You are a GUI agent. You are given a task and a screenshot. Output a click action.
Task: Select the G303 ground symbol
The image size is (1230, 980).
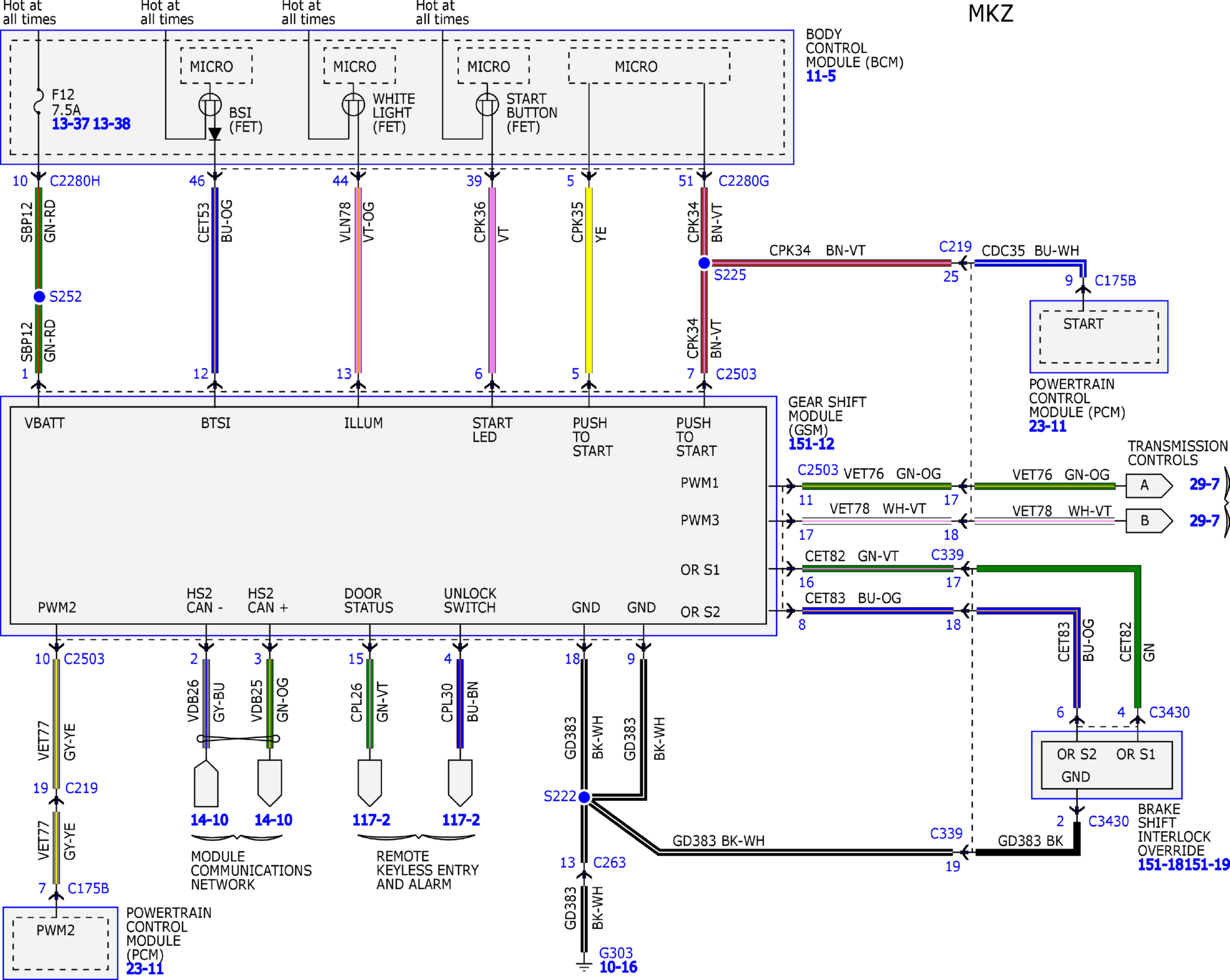584,965
